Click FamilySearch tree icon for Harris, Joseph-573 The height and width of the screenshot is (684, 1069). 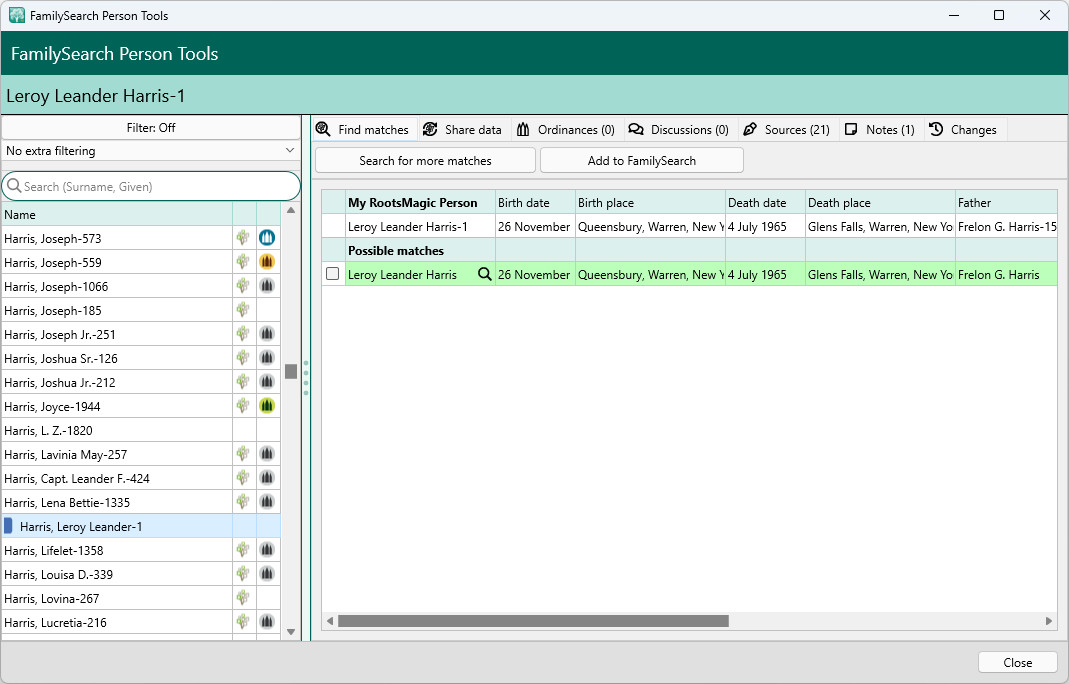(x=243, y=238)
